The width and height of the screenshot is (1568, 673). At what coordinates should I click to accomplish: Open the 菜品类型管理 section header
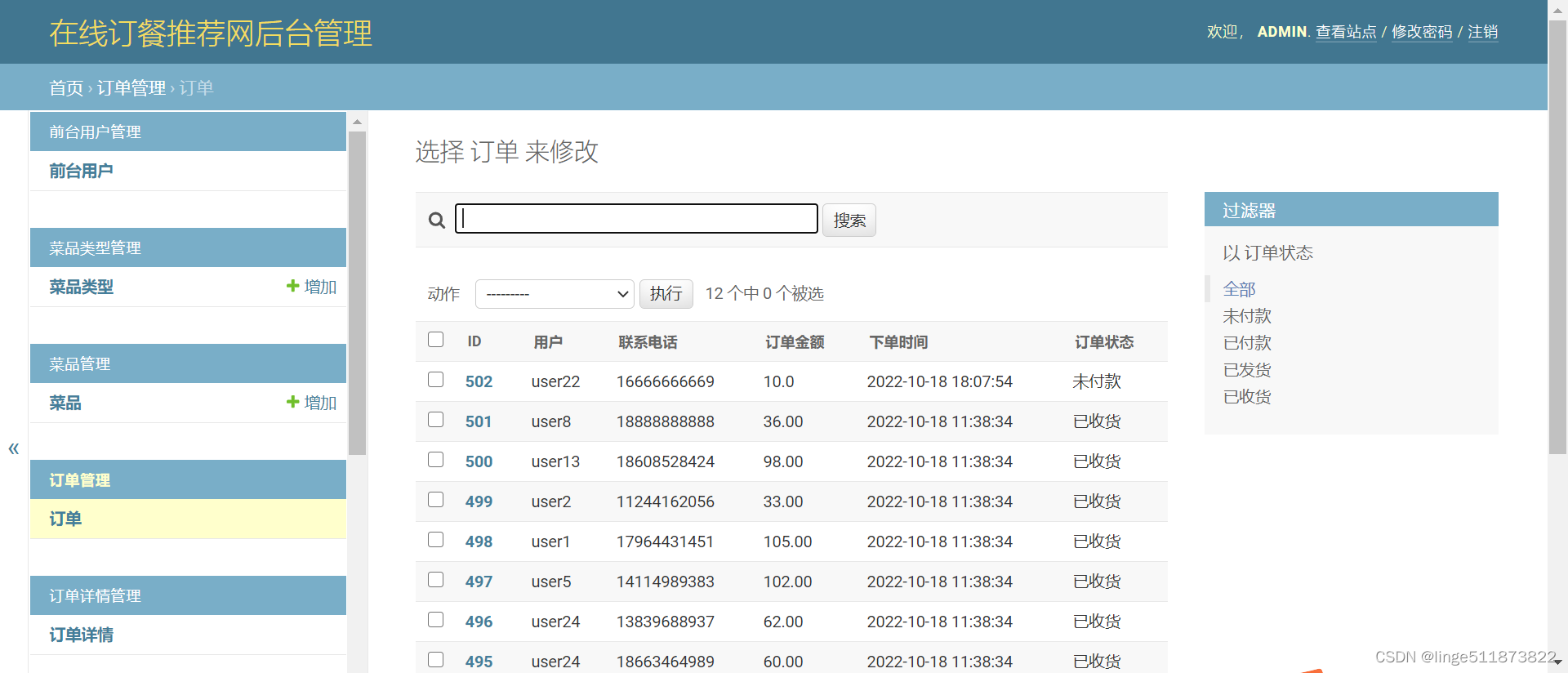point(95,247)
